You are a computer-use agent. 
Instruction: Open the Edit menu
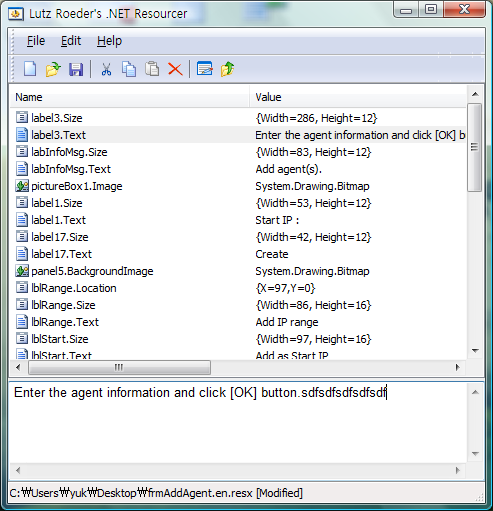(x=71, y=41)
